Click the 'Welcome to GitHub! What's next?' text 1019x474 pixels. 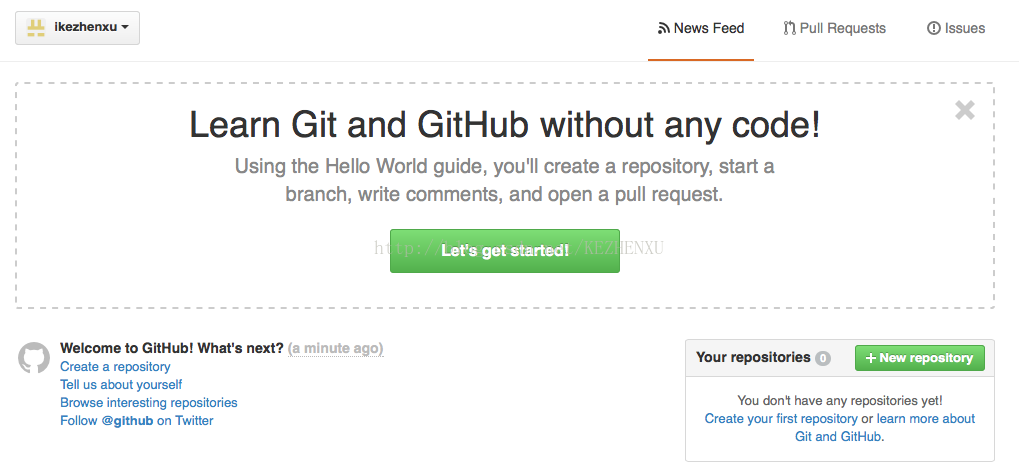172,349
